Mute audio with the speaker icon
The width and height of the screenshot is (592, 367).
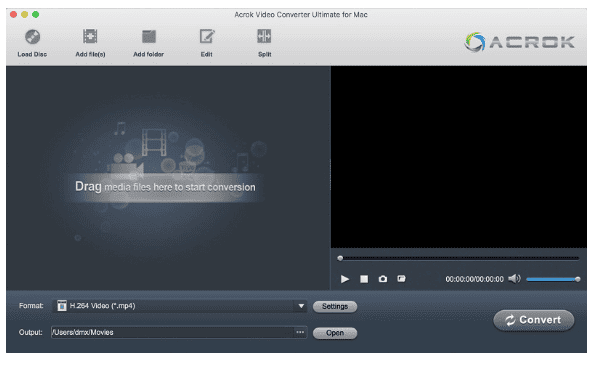[514, 279]
